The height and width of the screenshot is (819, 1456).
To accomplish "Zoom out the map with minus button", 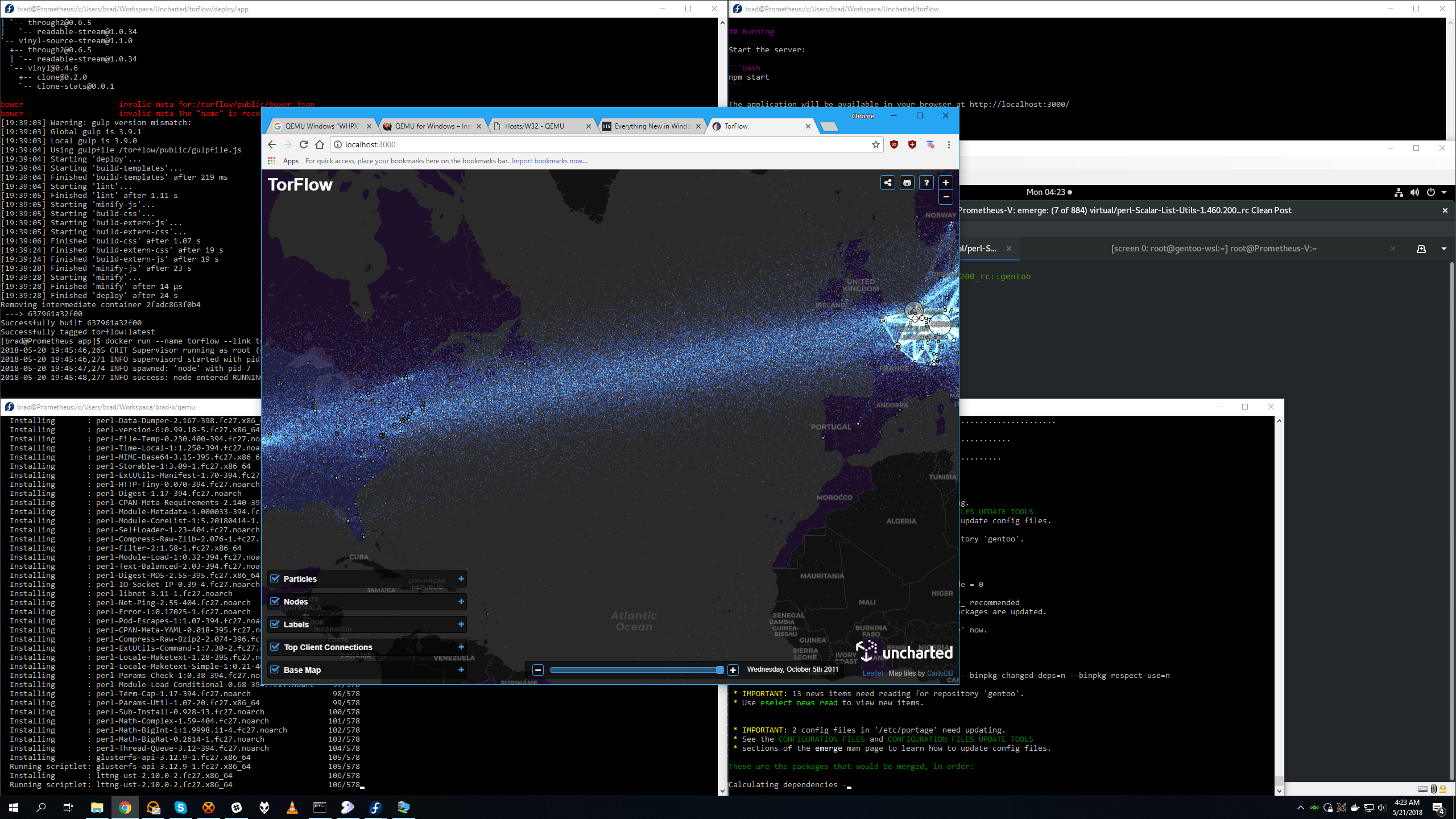I will 946,197.
